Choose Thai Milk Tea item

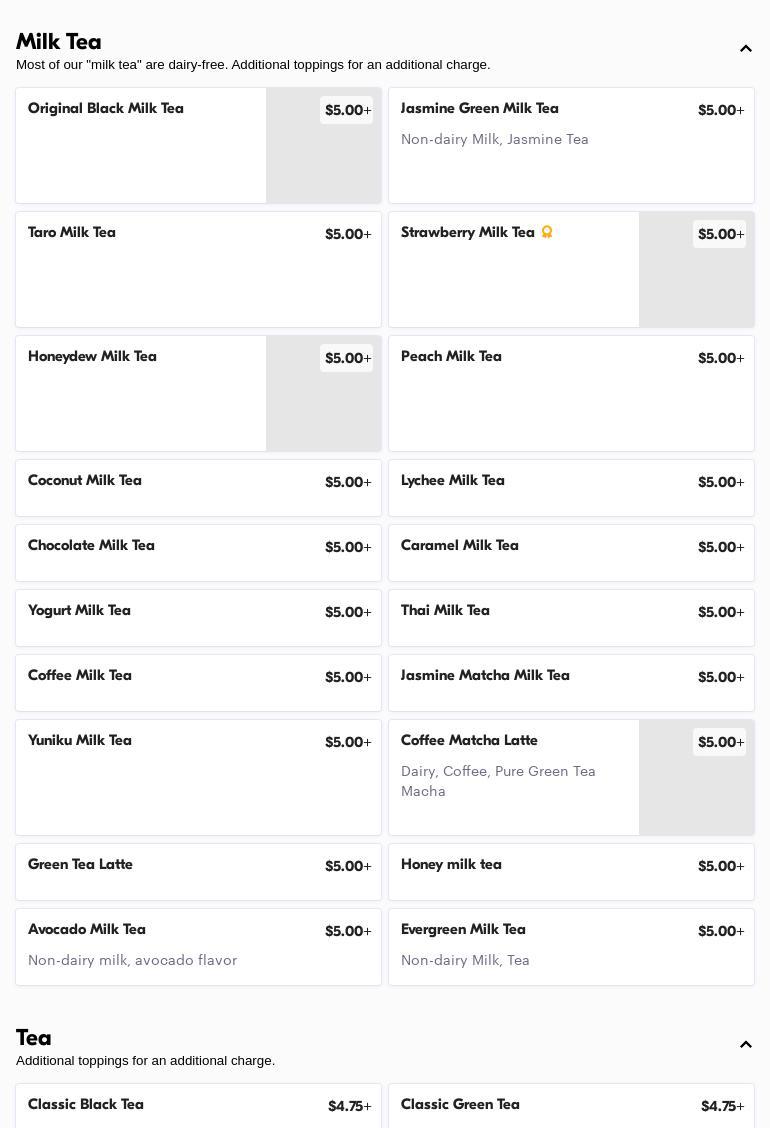tap(571, 618)
